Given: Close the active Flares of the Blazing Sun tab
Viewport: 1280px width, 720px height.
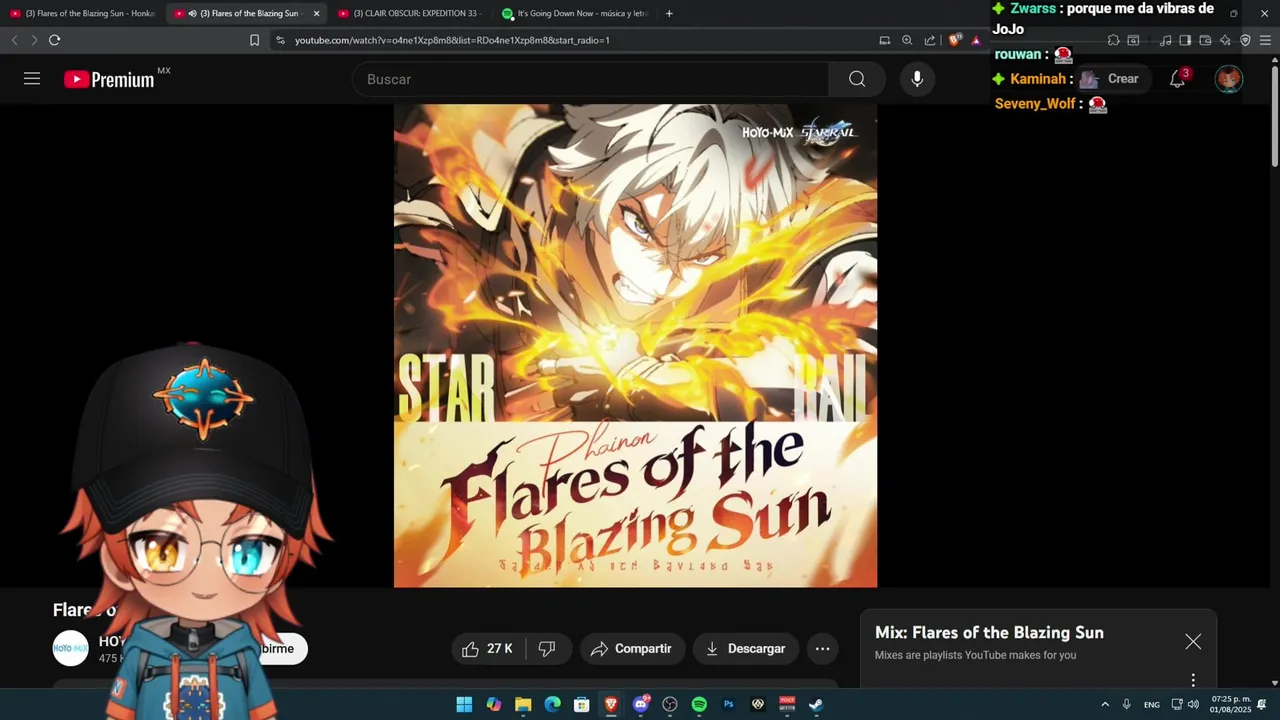Looking at the screenshot, I should [316, 13].
